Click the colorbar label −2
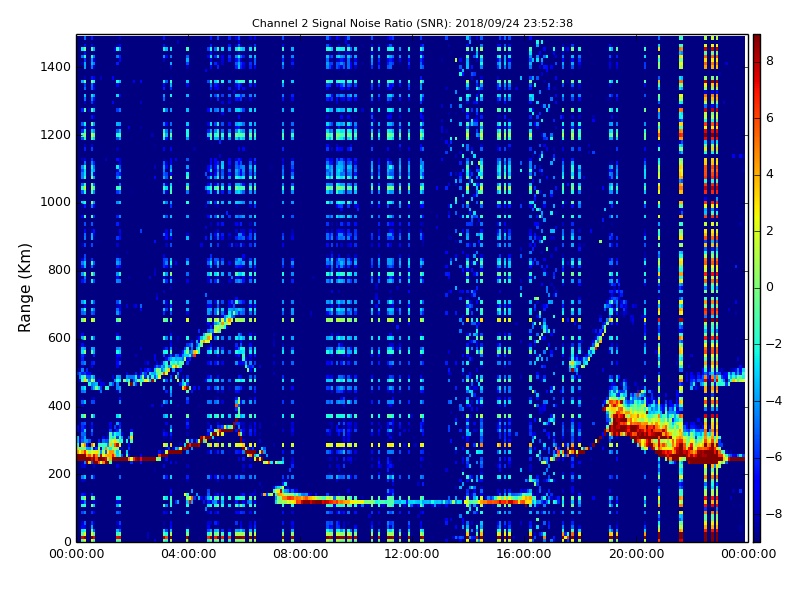 pos(773,344)
